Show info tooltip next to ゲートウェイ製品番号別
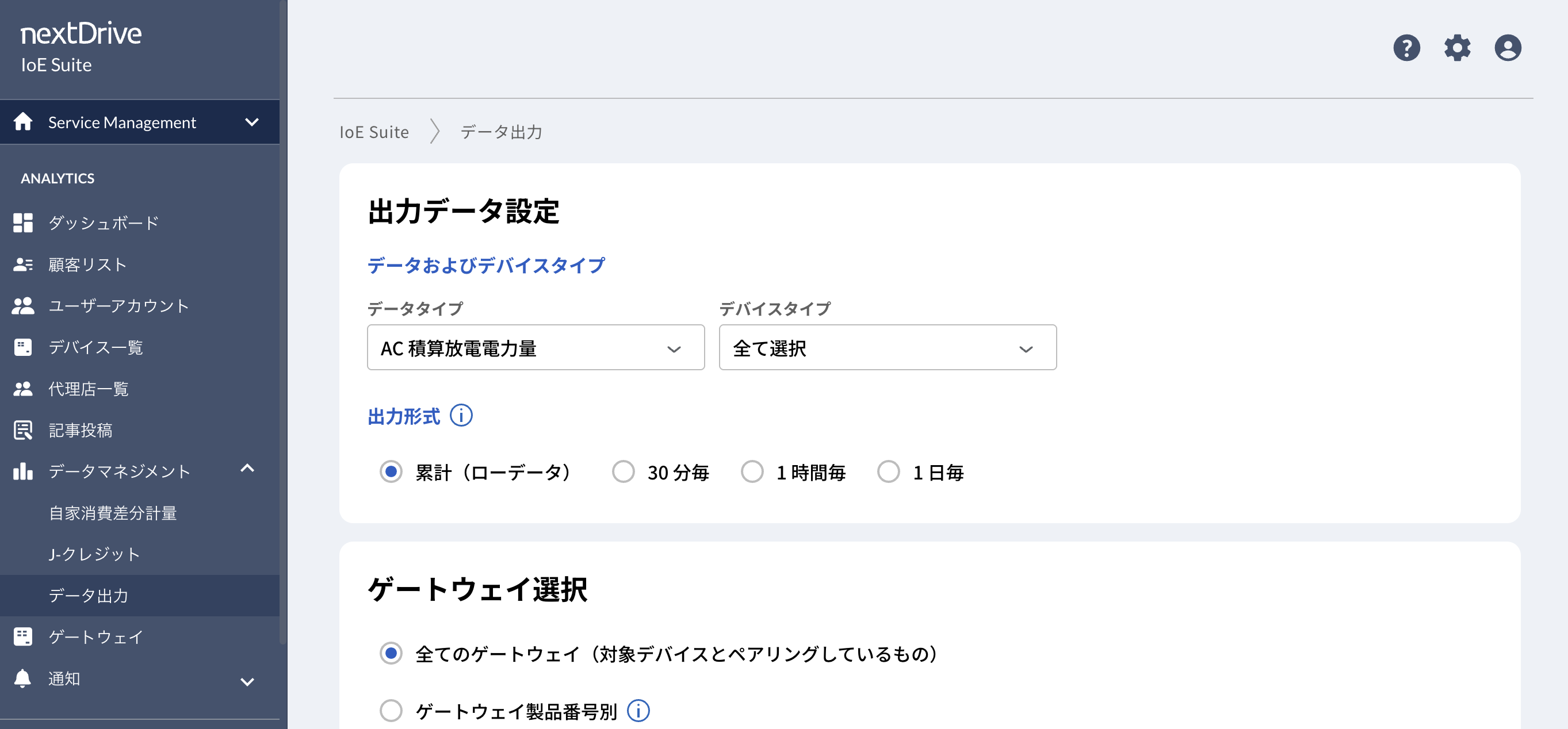 pyautogui.click(x=638, y=710)
